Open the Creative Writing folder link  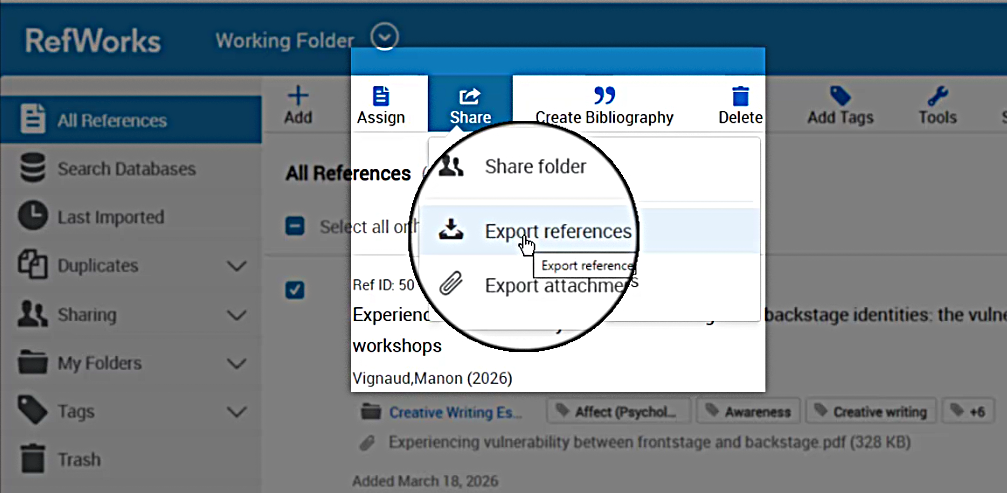[x=455, y=412]
